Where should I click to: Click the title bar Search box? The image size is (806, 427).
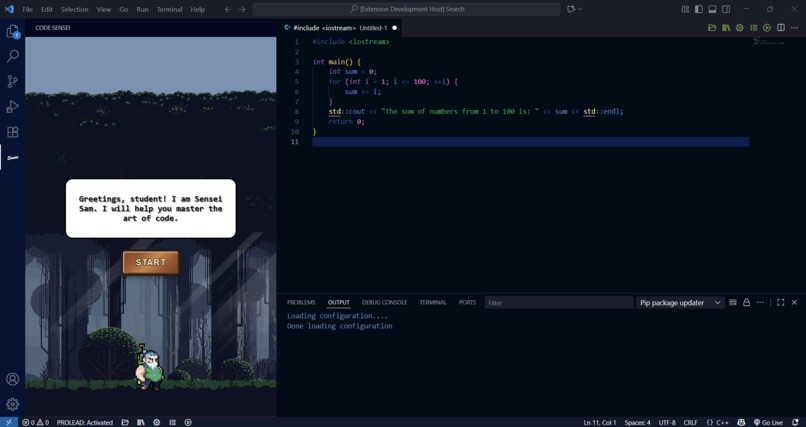[407, 9]
